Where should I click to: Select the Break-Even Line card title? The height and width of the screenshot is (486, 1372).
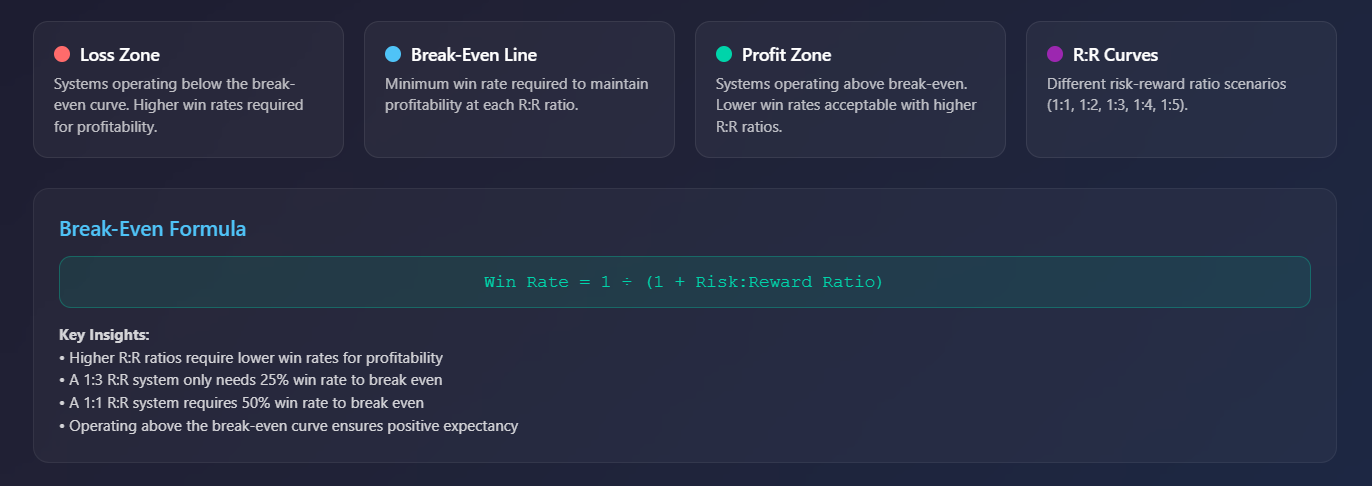(x=473, y=55)
